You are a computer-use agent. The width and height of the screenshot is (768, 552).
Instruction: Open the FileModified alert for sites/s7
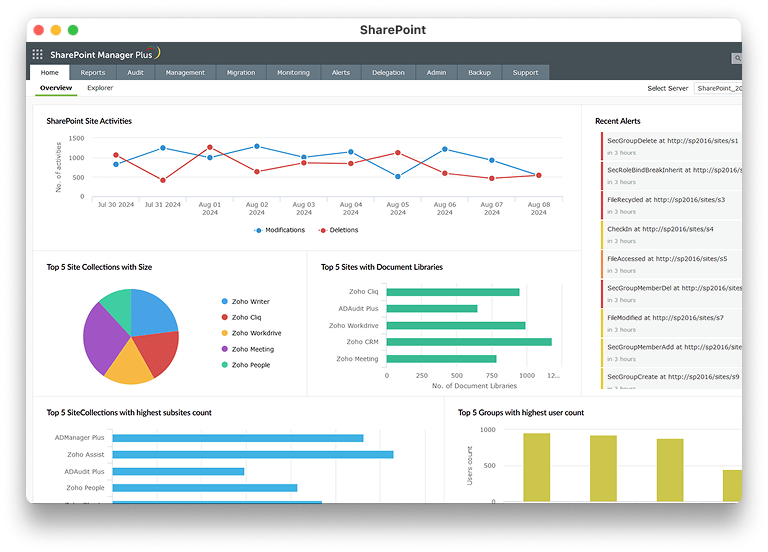[x=672, y=323]
